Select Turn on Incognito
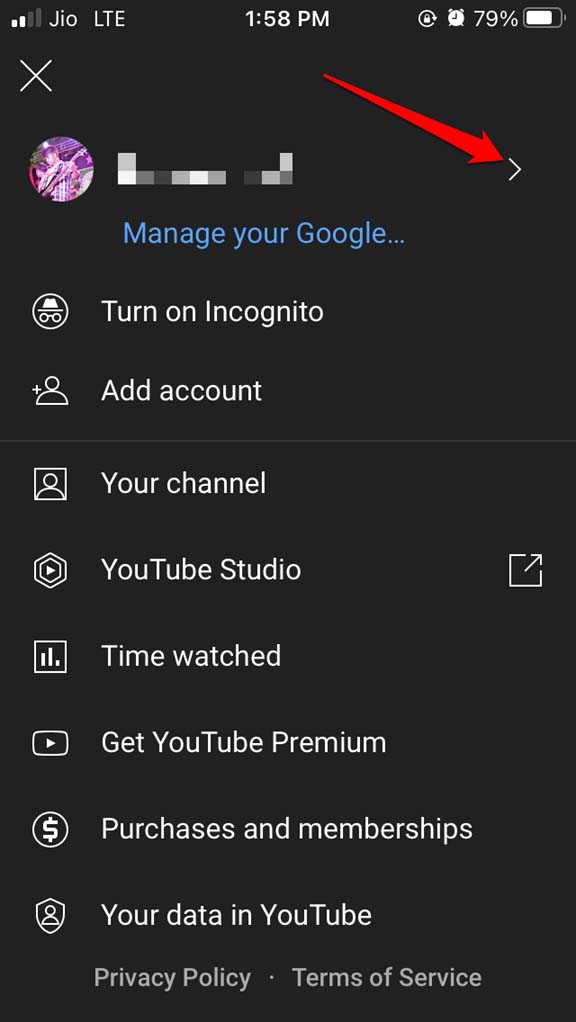The width and height of the screenshot is (576, 1022). pos(212,312)
